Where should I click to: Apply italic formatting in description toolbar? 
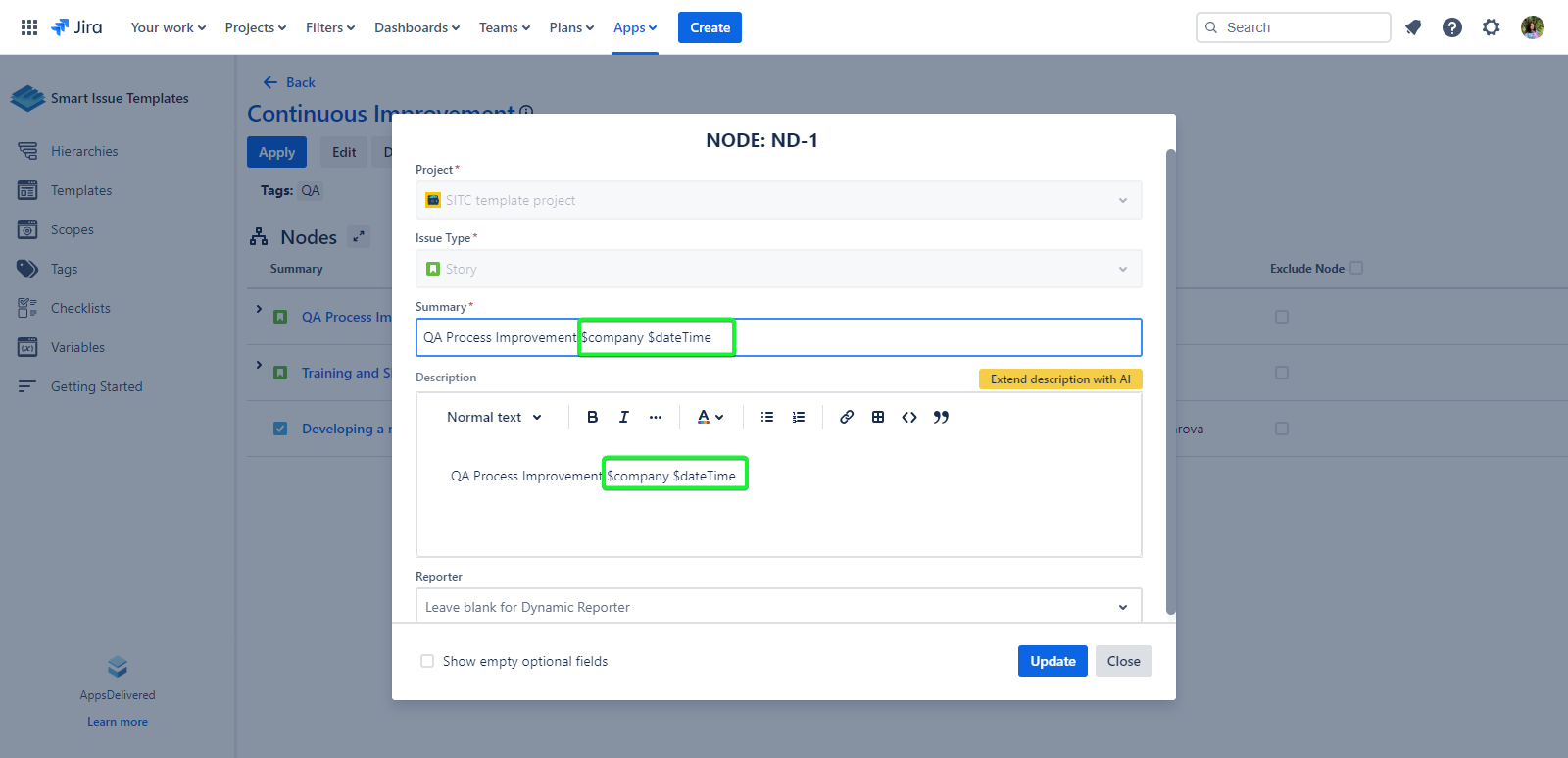623,417
